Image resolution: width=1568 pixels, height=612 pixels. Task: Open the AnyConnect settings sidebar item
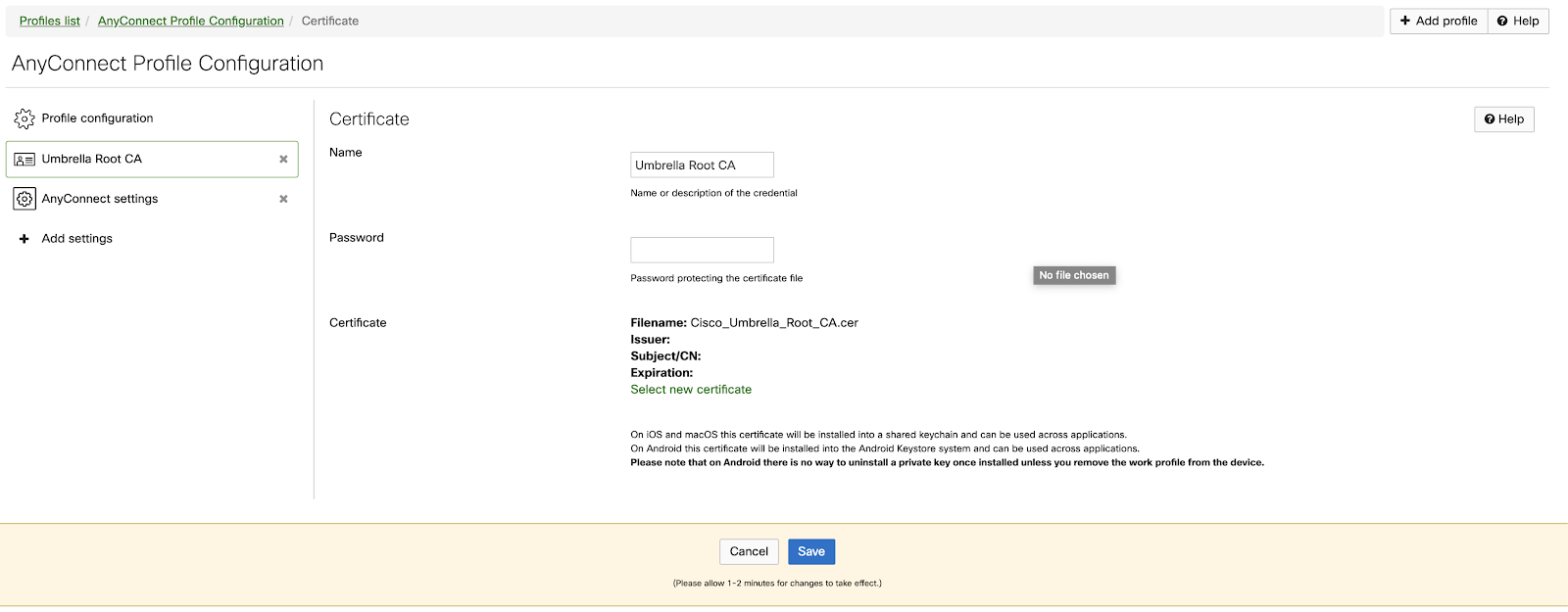pos(152,199)
